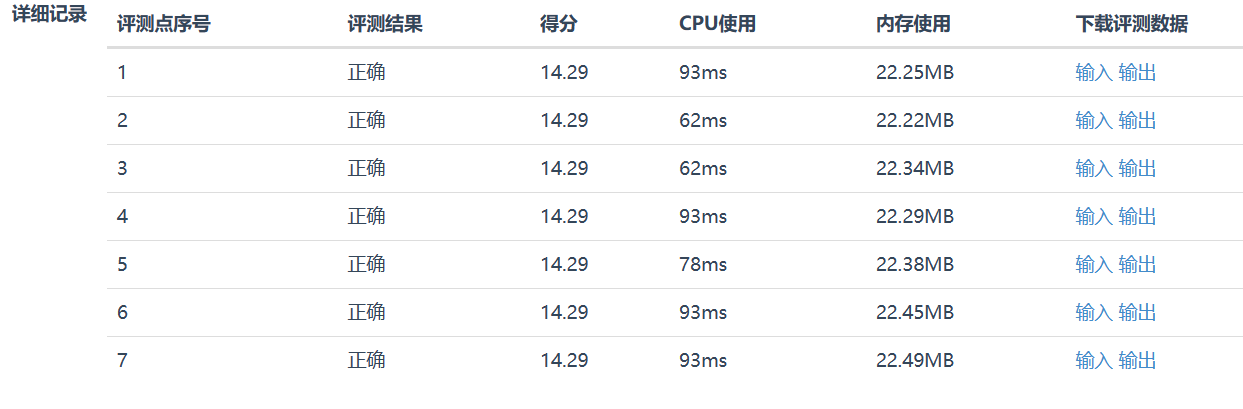The image size is (1243, 409).
Task: Click 输入 link in row 3
Action: click(1093, 168)
